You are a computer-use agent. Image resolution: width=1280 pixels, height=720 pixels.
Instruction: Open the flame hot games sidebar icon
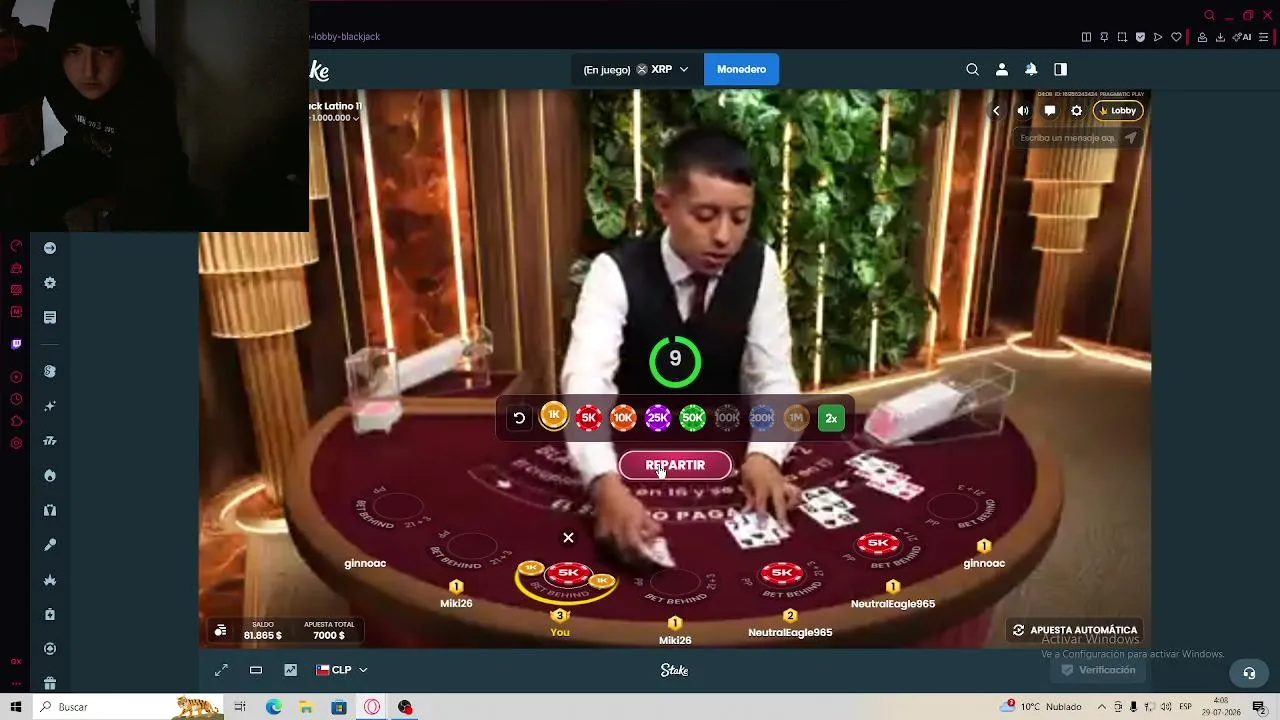pyautogui.click(x=50, y=475)
